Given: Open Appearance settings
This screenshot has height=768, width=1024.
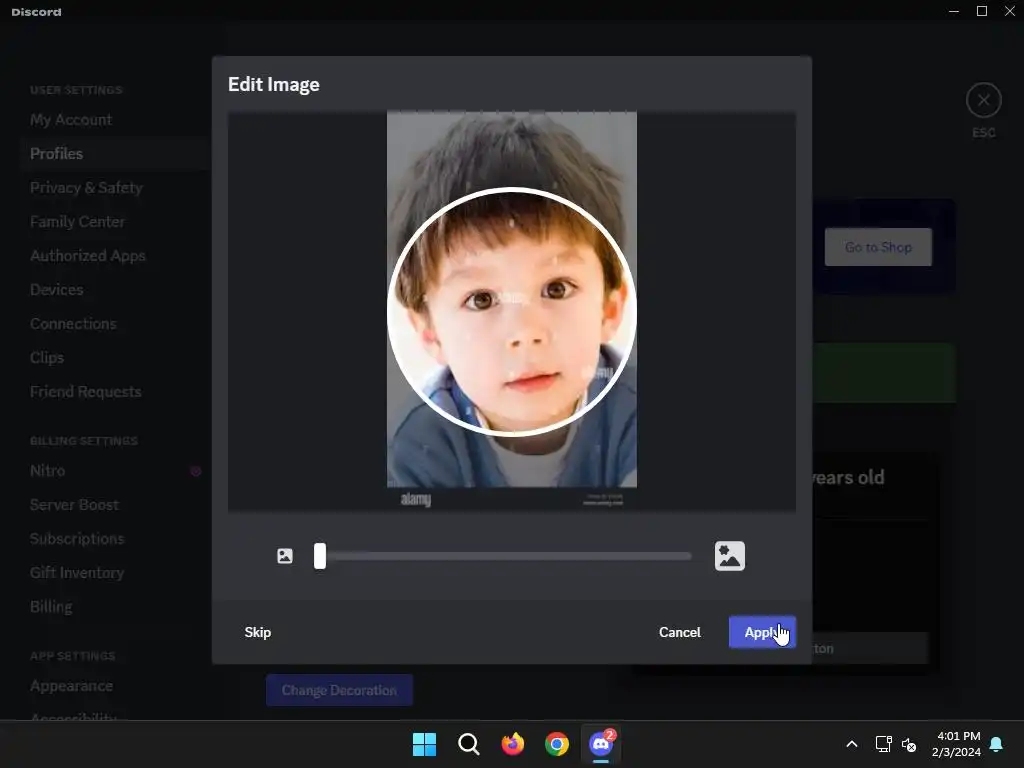Looking at the screenshot, I should click(x=71, y=686).
